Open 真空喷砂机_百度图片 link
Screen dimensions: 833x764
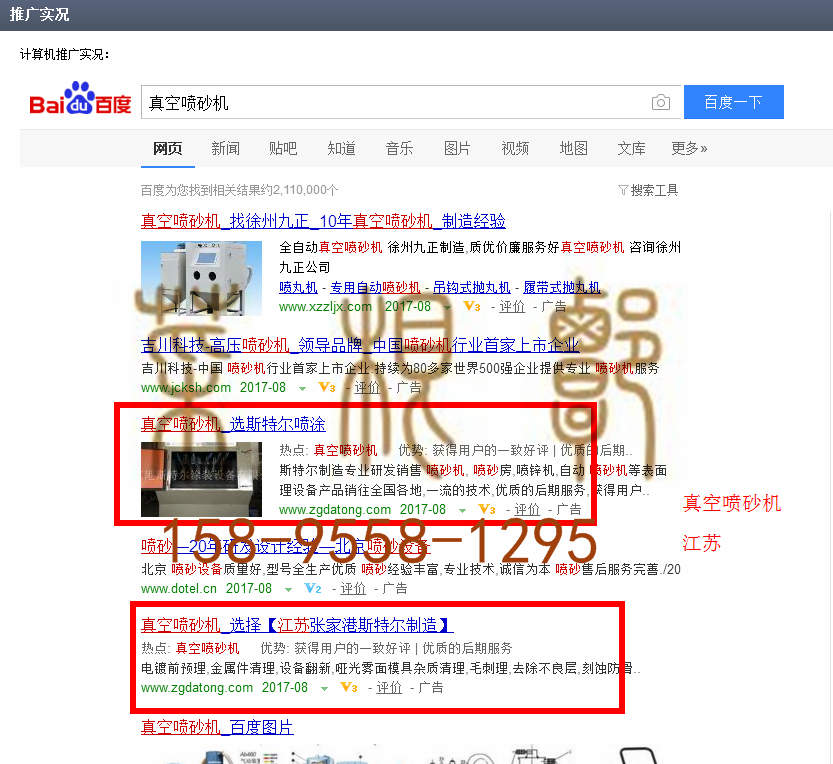coord(217,727)
